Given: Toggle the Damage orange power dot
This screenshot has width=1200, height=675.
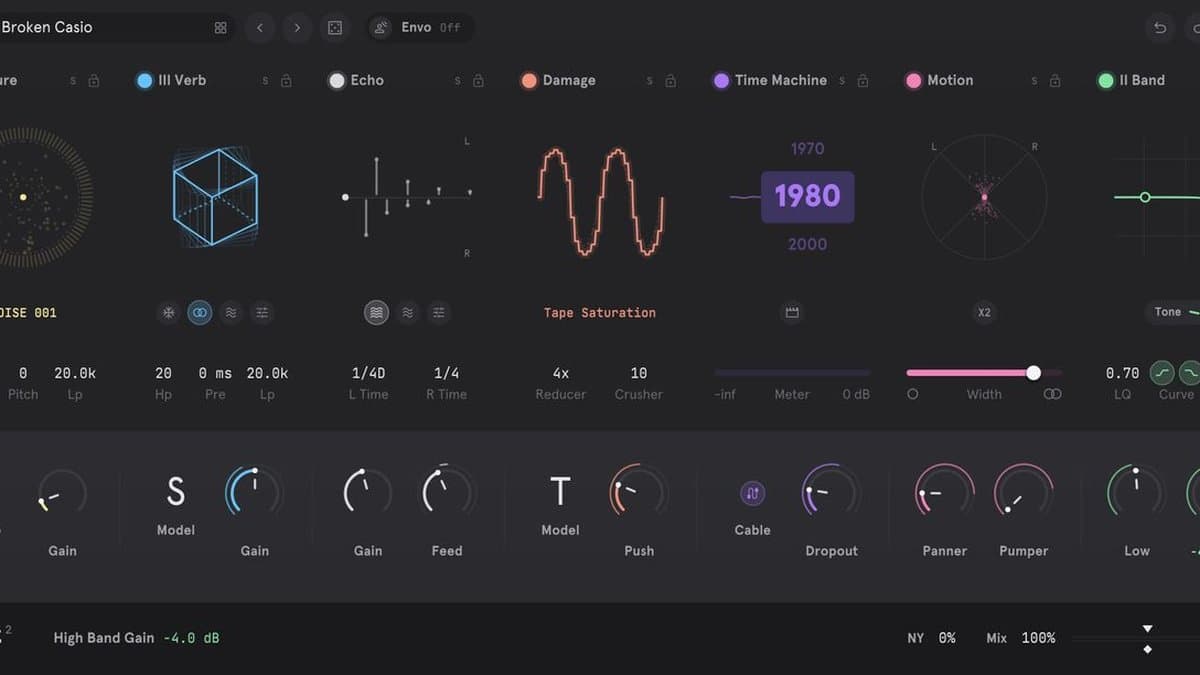Looking at the screenshot, I should (529, 81).
